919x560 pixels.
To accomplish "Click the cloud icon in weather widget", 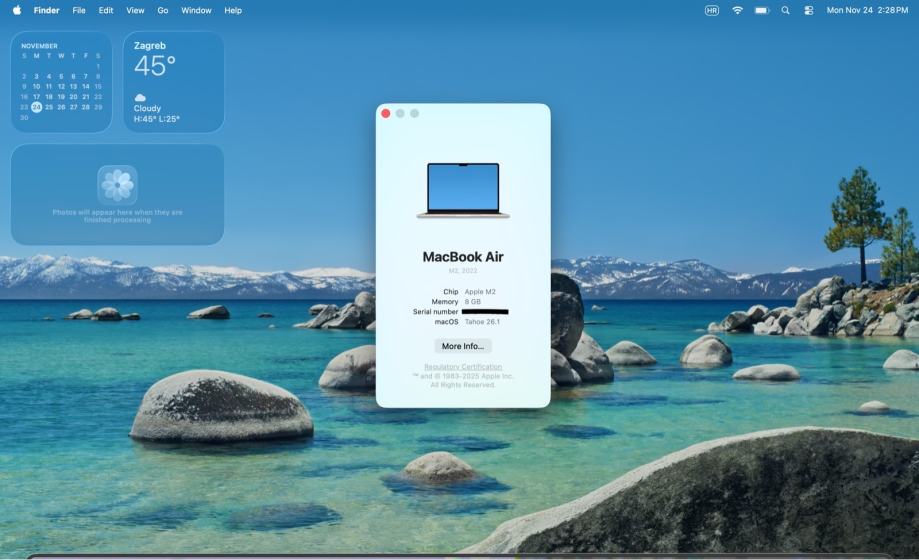I will pyautogui.click(x=140, y=97).
